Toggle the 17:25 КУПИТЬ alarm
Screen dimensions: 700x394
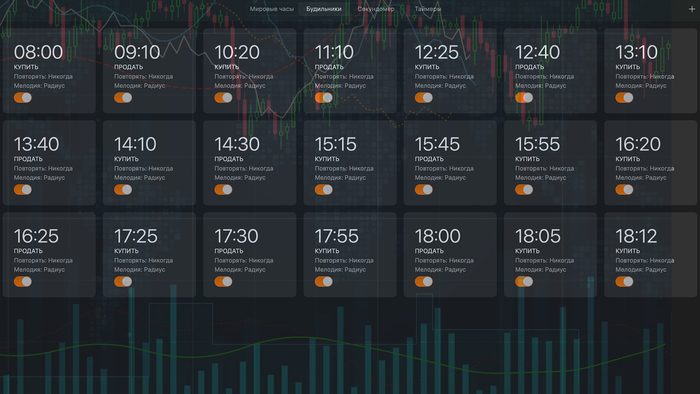(x=123, y=282)
